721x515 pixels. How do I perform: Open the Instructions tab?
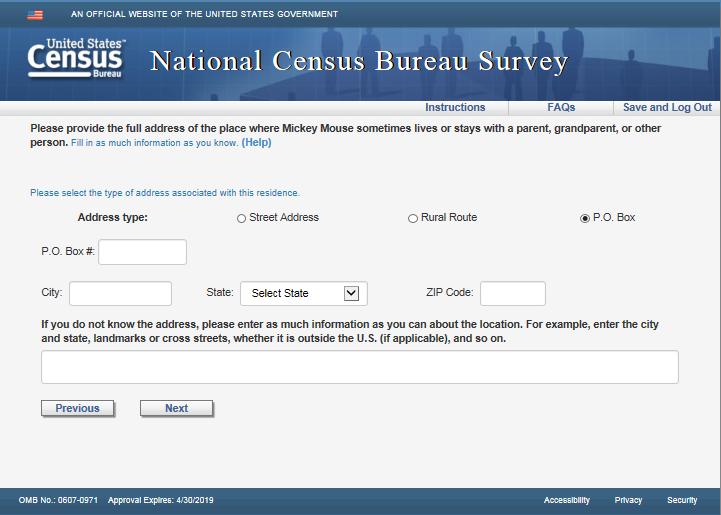(455, 107)
